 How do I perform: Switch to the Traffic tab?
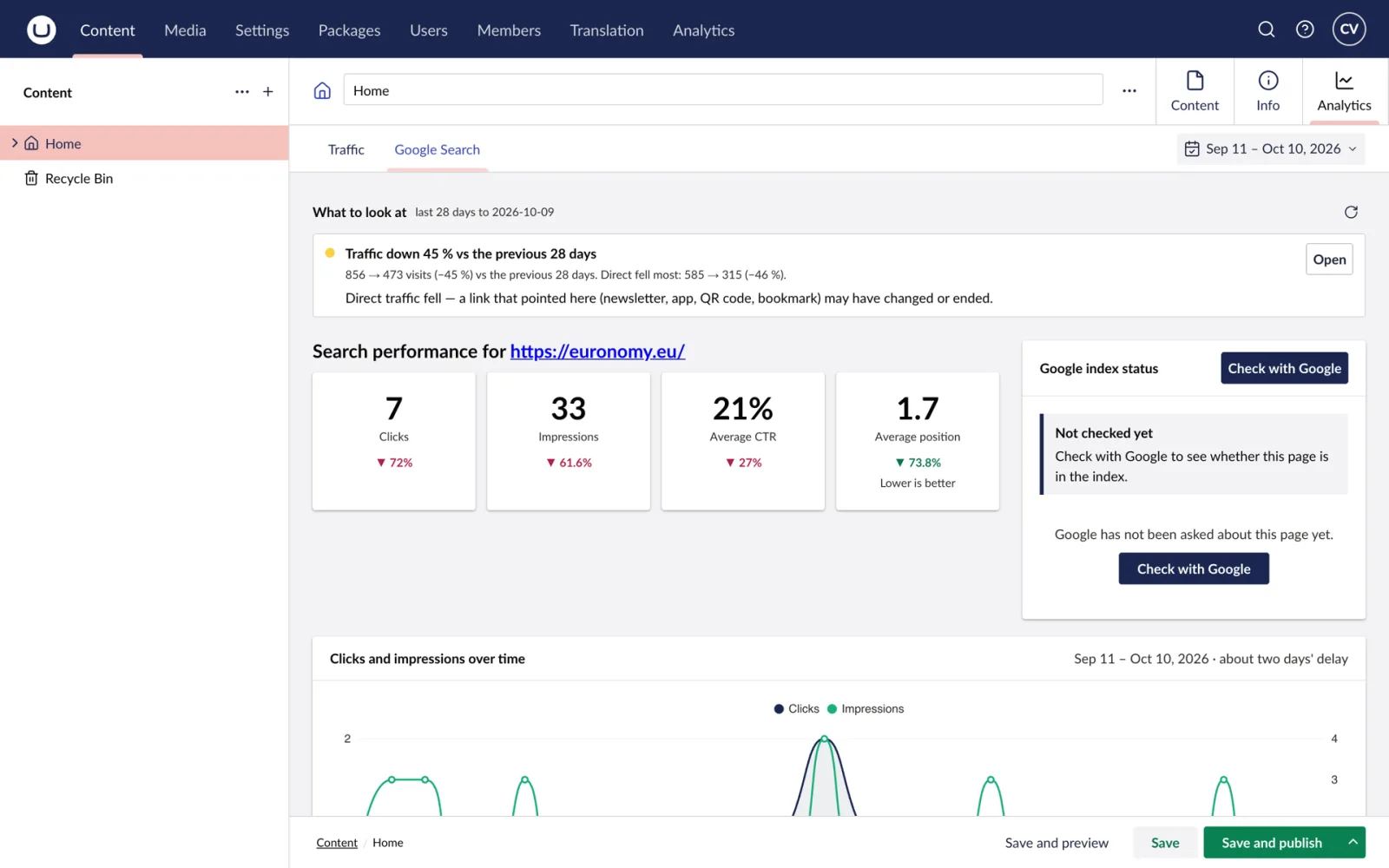coord(346,149)
